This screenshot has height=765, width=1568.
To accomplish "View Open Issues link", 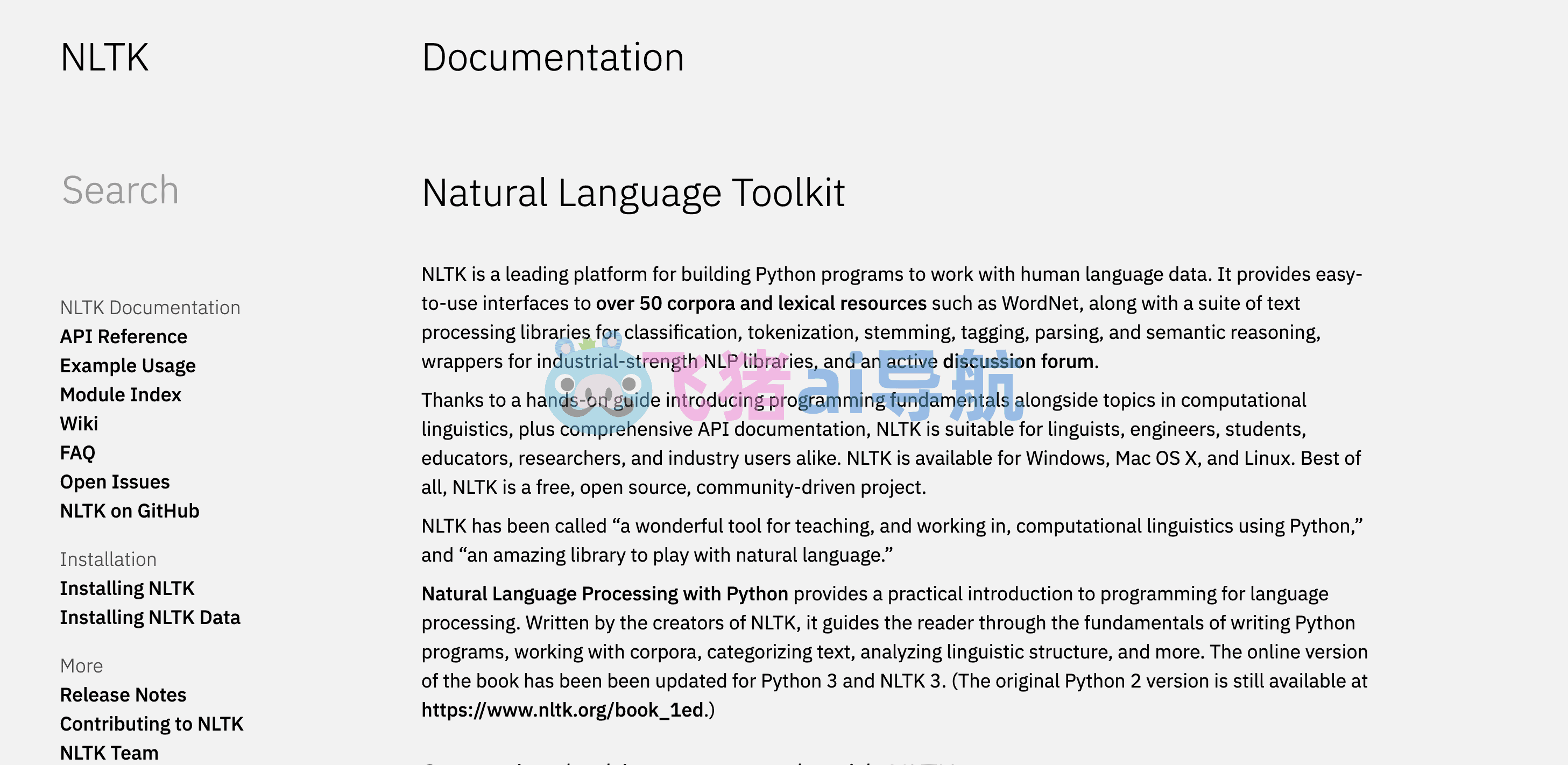I will (x=115, y=482).
